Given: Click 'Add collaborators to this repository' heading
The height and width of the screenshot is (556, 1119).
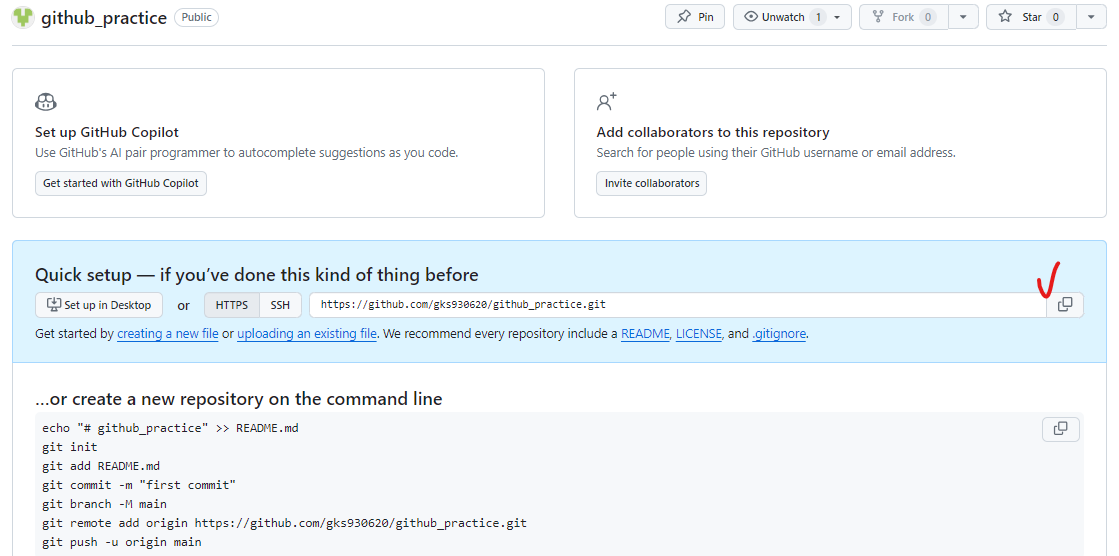Looking at the screenshot, I should 713,132.
